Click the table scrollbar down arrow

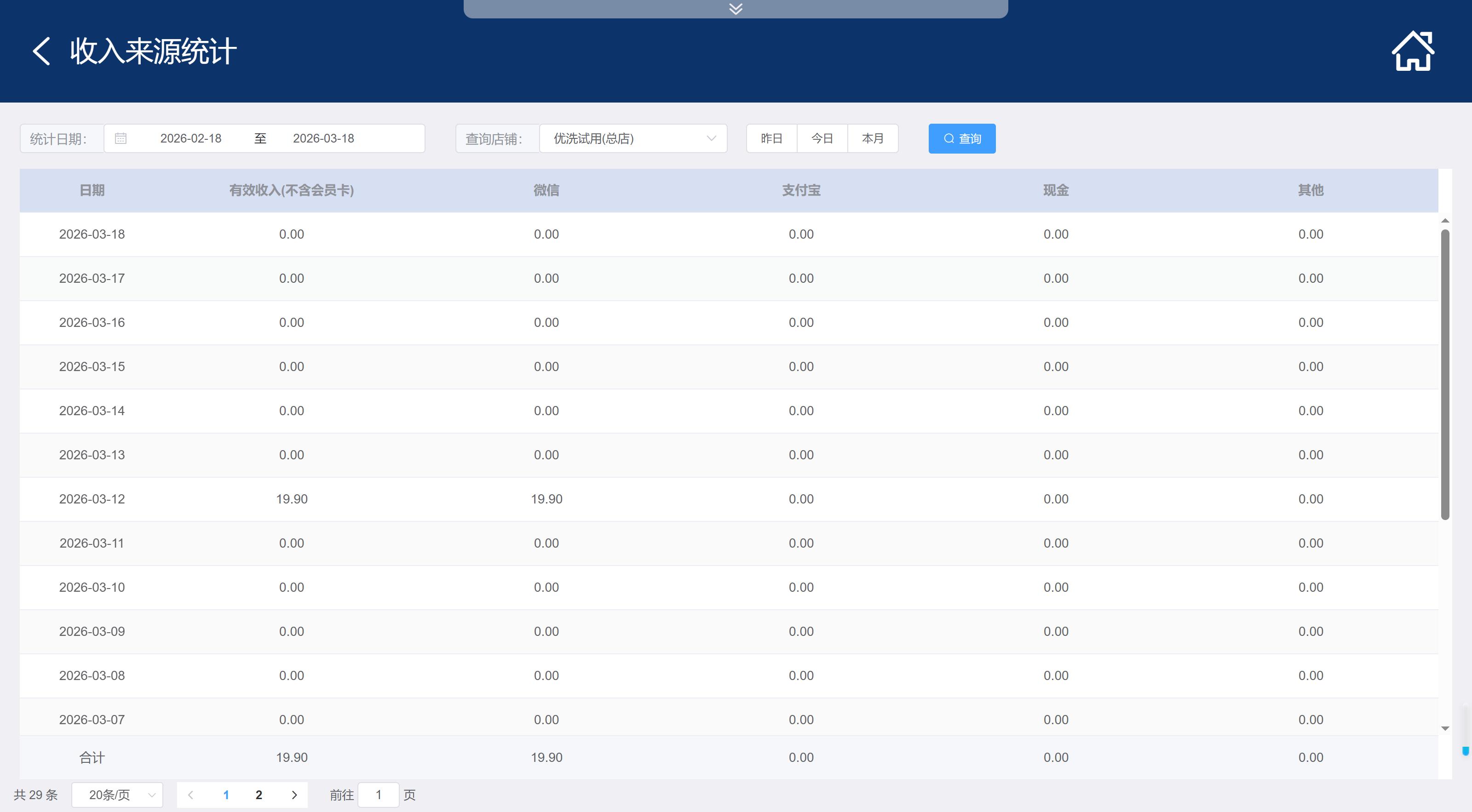click(x=1445, y=728)
